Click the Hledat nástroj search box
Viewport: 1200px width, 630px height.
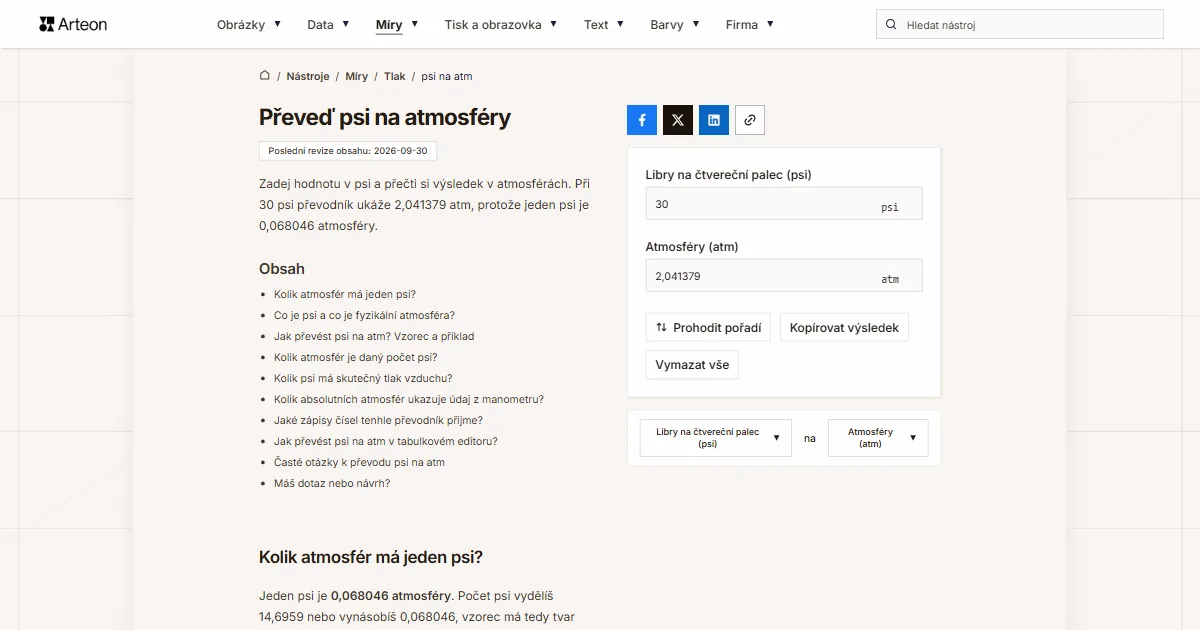[x=1020, y=25]
